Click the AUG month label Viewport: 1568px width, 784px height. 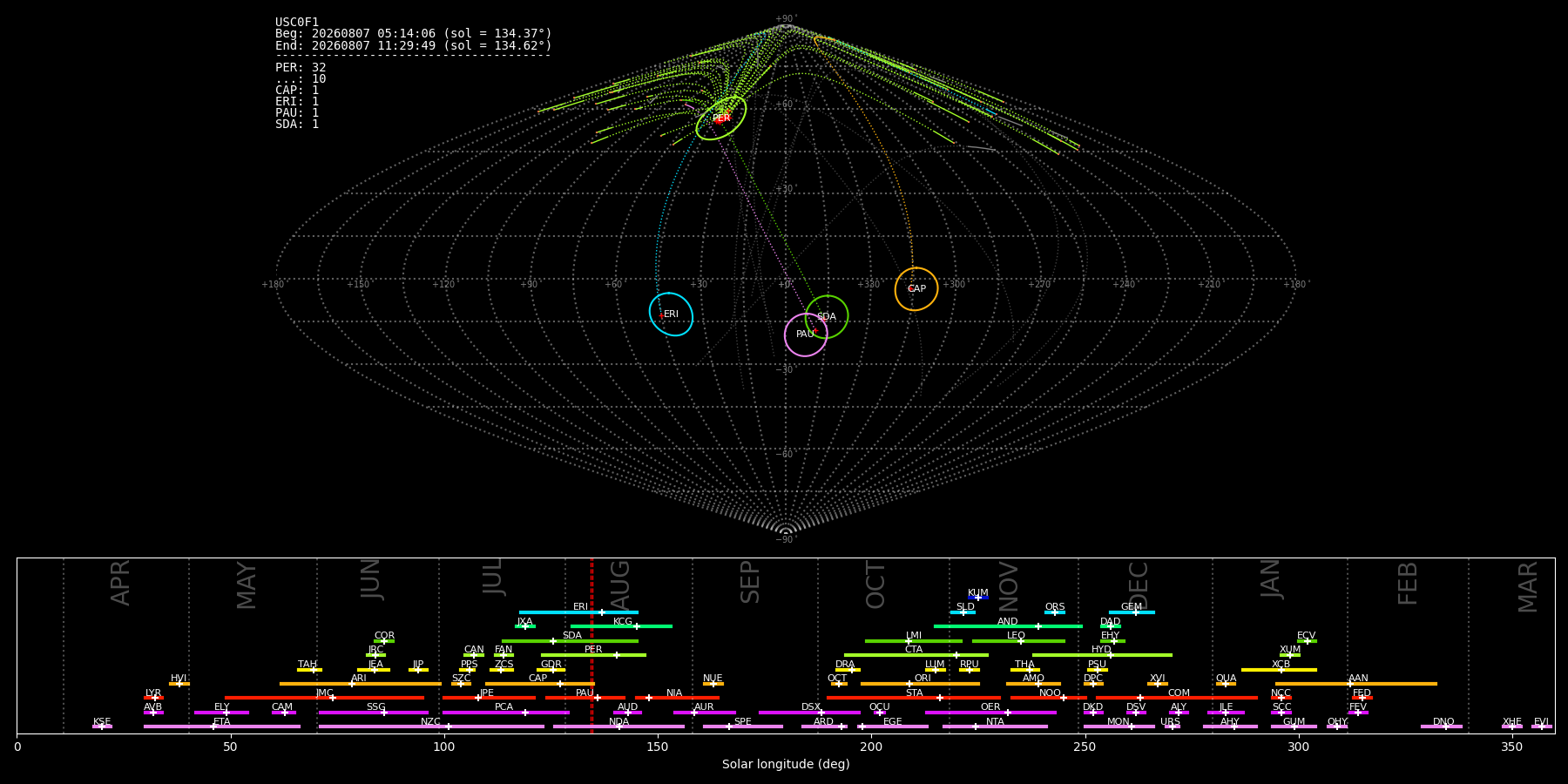(x=620, y=585)
